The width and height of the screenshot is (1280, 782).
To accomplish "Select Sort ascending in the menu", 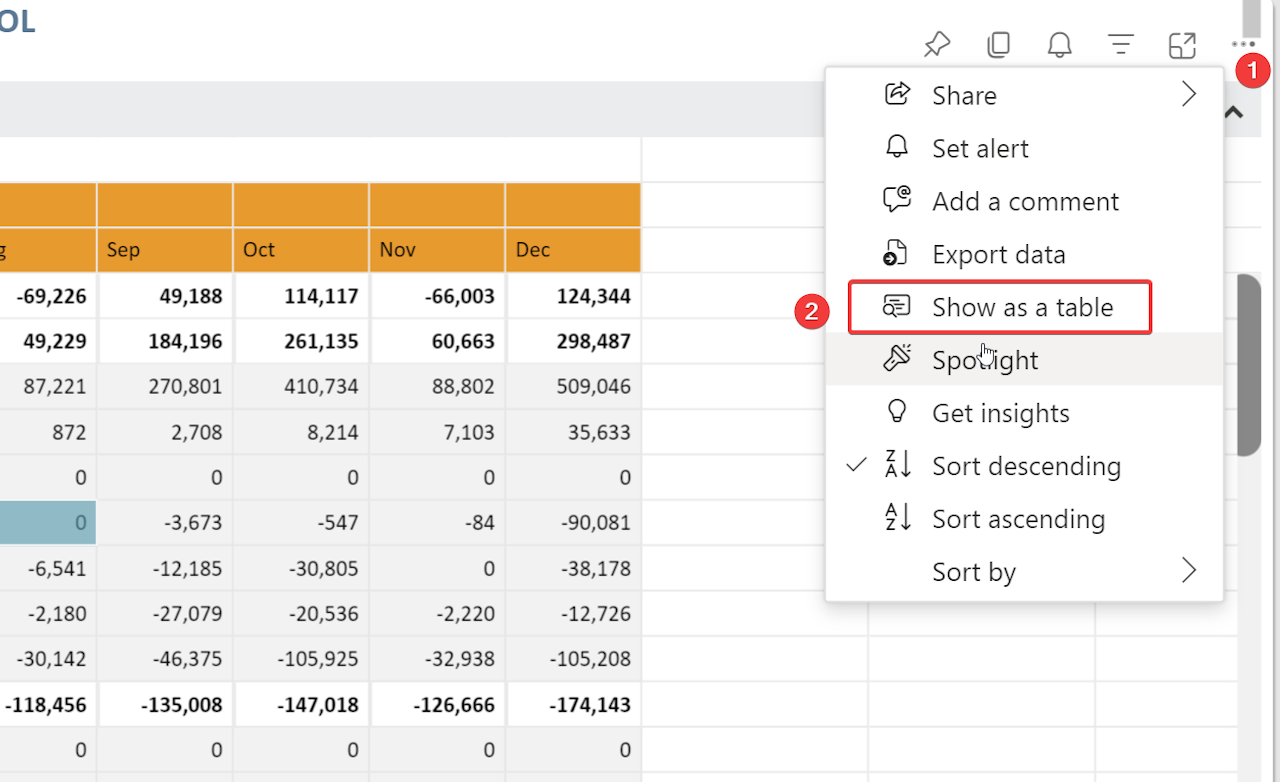I will 1018,519.
